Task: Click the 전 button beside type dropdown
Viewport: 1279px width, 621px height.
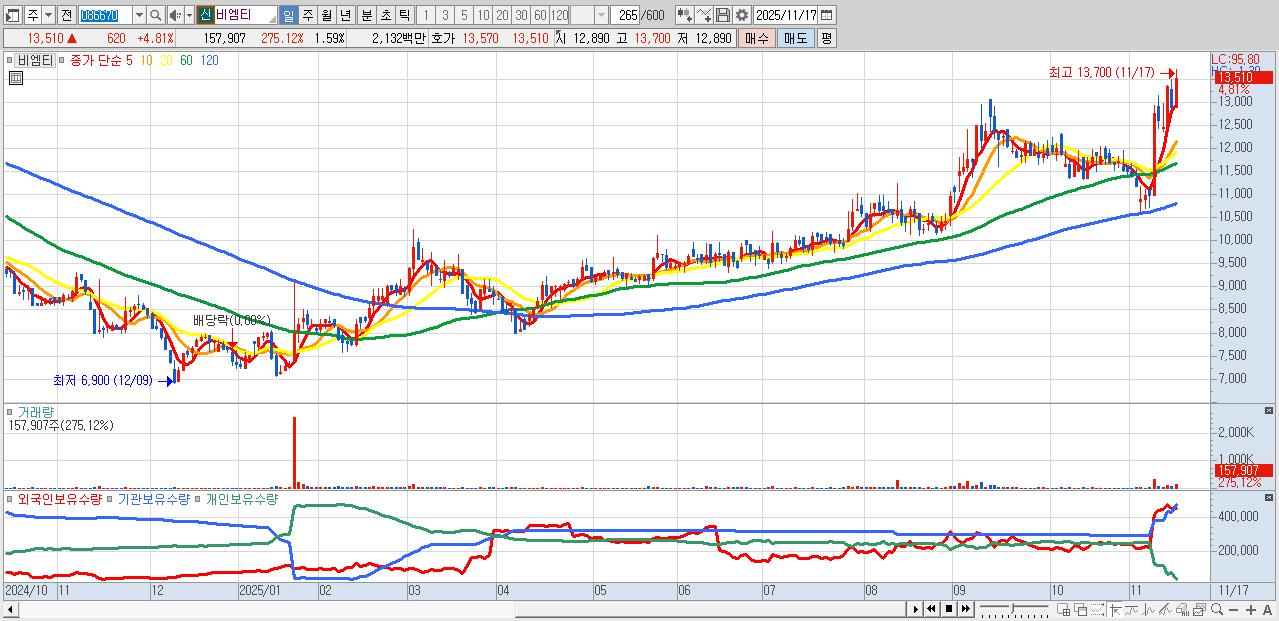Action: pyautogui.click(x=66, y=15)
